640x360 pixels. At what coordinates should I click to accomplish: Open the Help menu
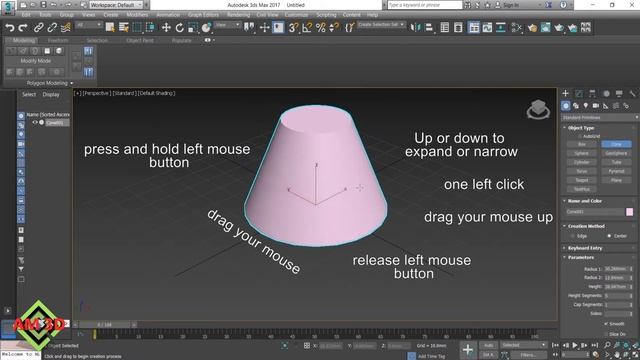pyautogui.click(x=372, y=15)
